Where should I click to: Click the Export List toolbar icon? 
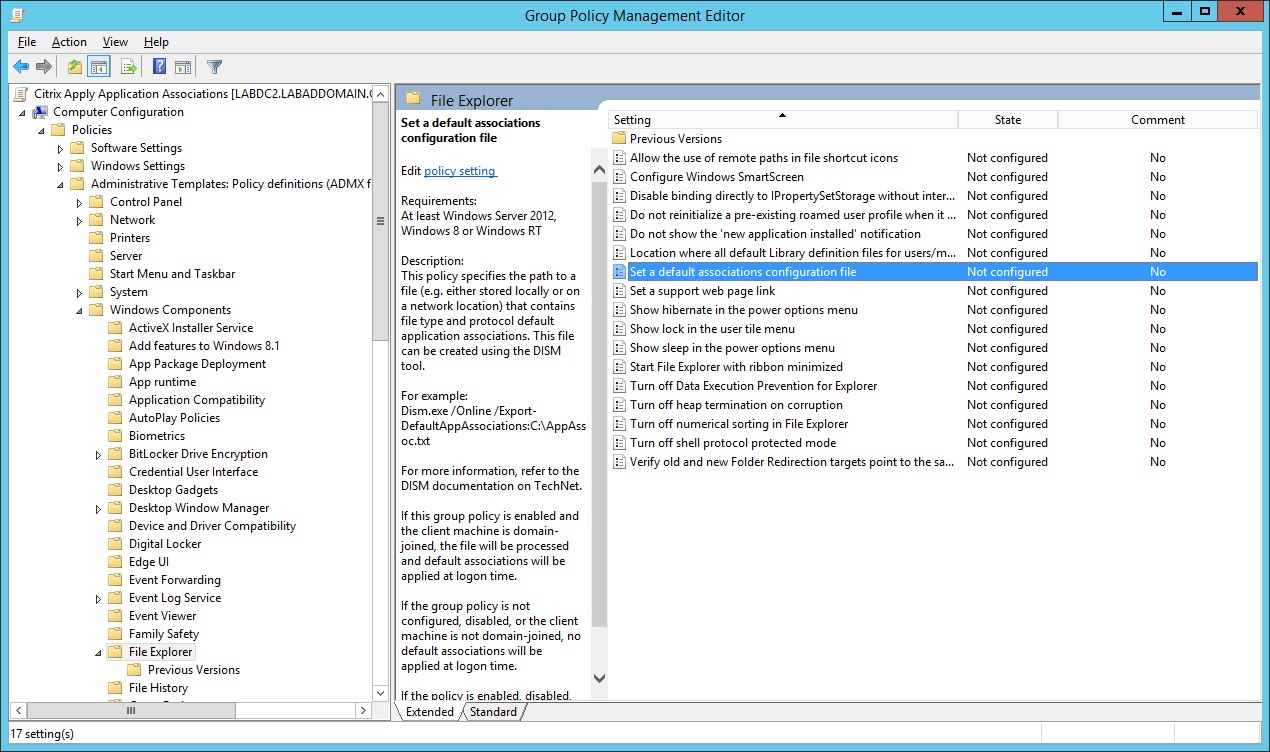point(128,67)
